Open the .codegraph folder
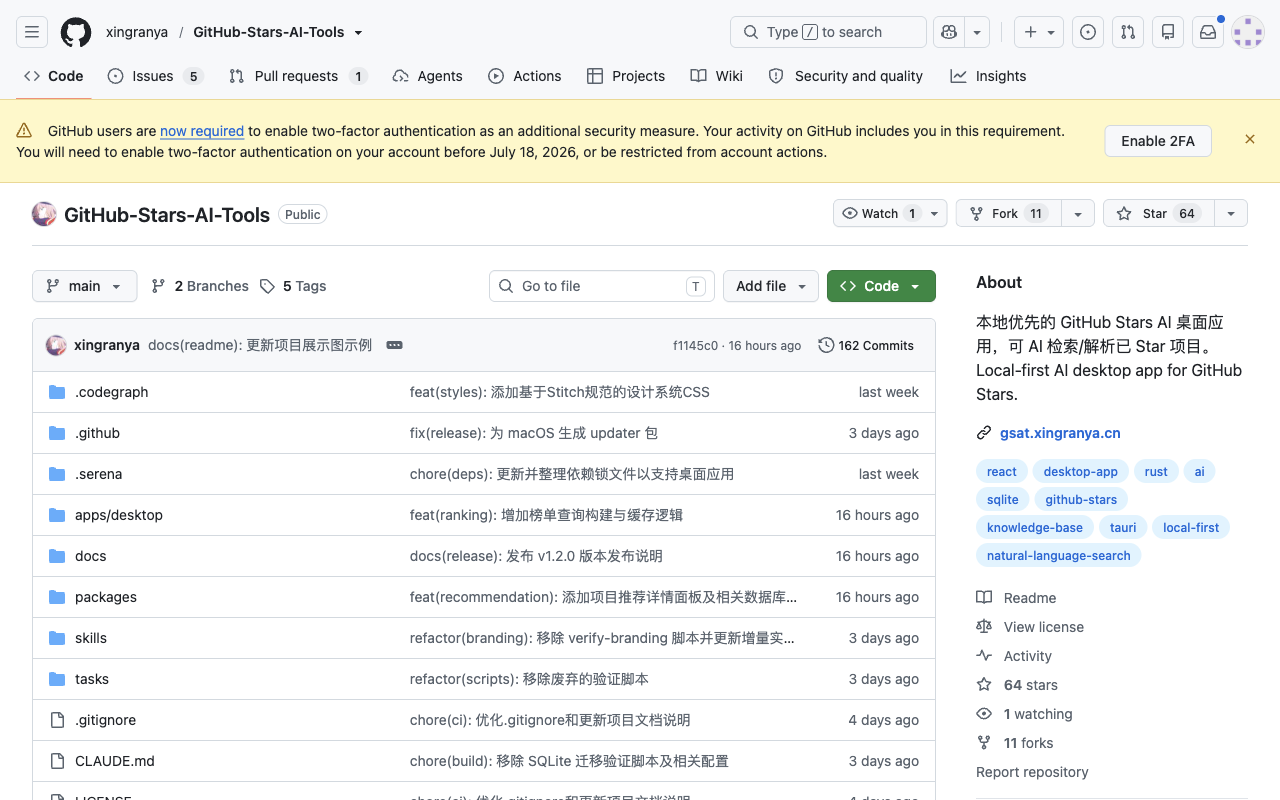Screen dimensions: 1280x800 tap(112, 392)
